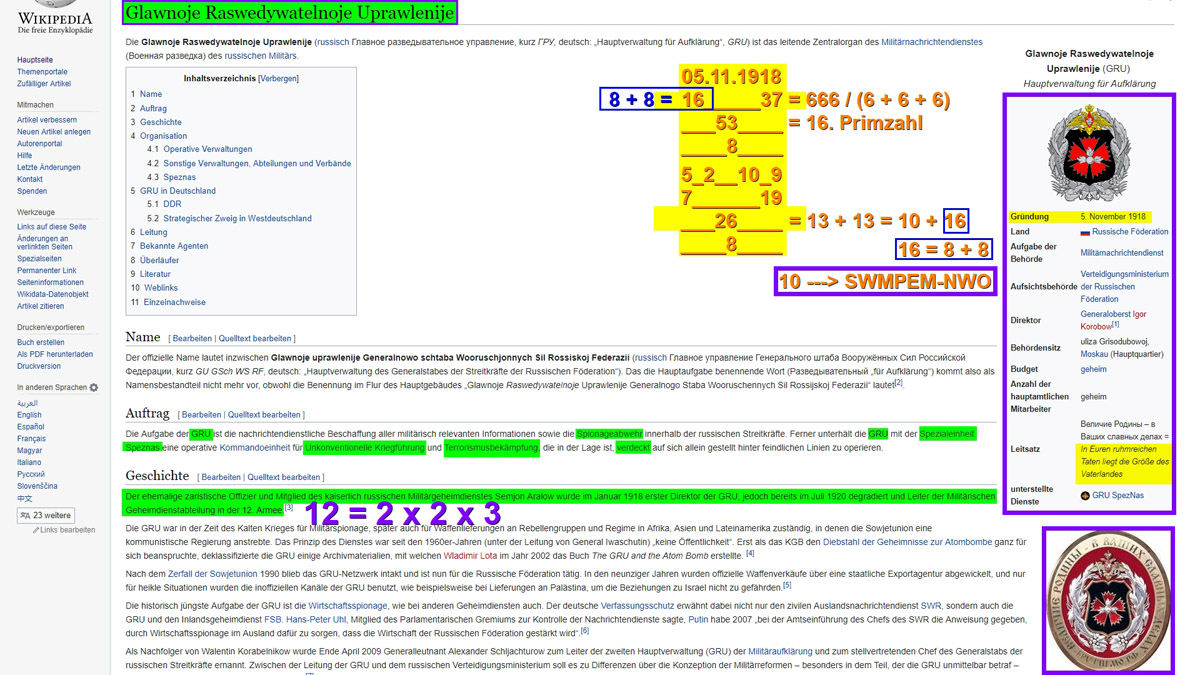Jump to 5.2 Strategischer Zweig in Westdeutschland
The width and height of the screenshot is (1200, 675).
click(x=230, y=218)
